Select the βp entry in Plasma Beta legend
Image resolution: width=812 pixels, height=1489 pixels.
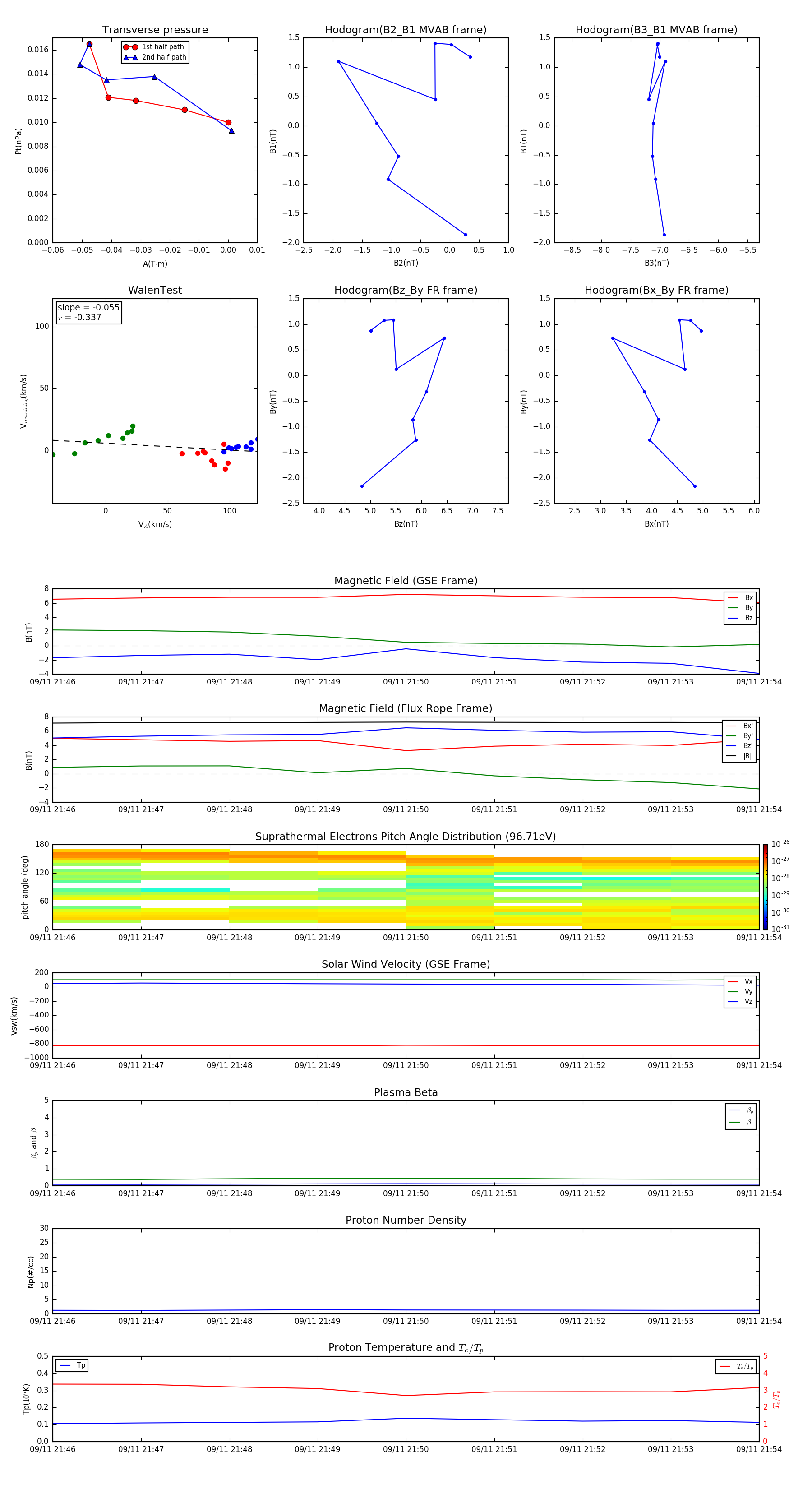coord(741,1110)
